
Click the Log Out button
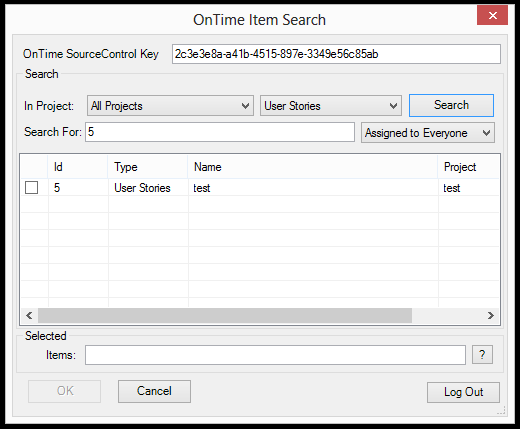click(x=463, y=392)
